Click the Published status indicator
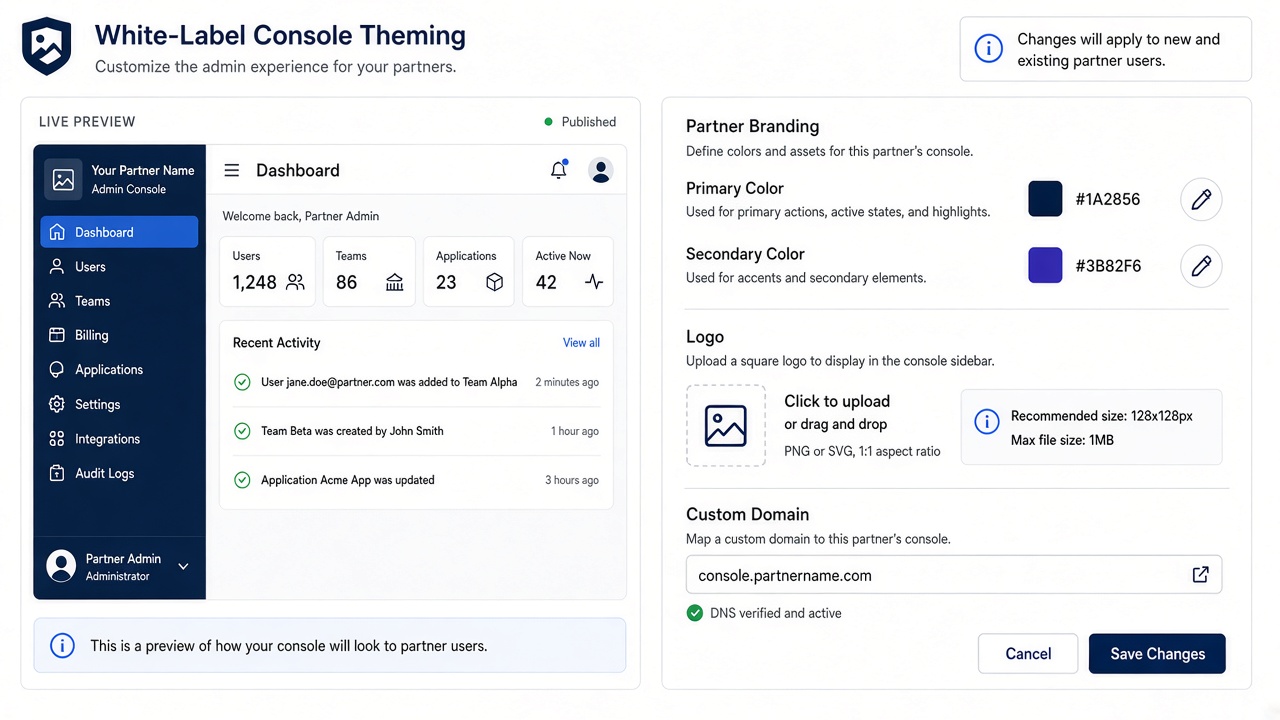The image size is (1280, 720). click(580, 122)
